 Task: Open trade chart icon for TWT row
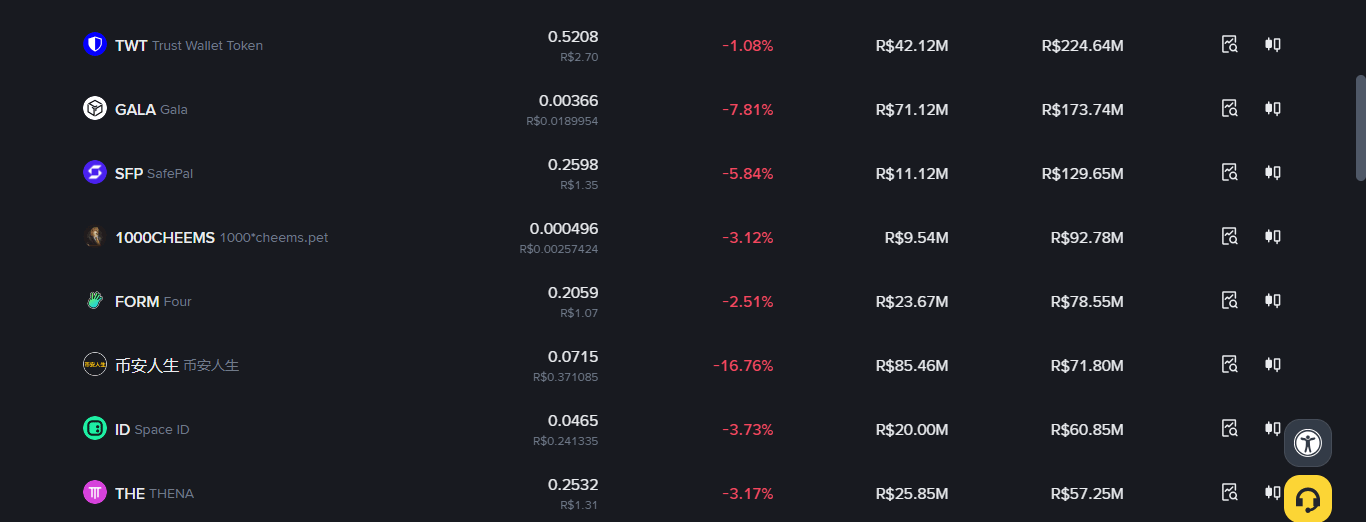(1272, 45)
